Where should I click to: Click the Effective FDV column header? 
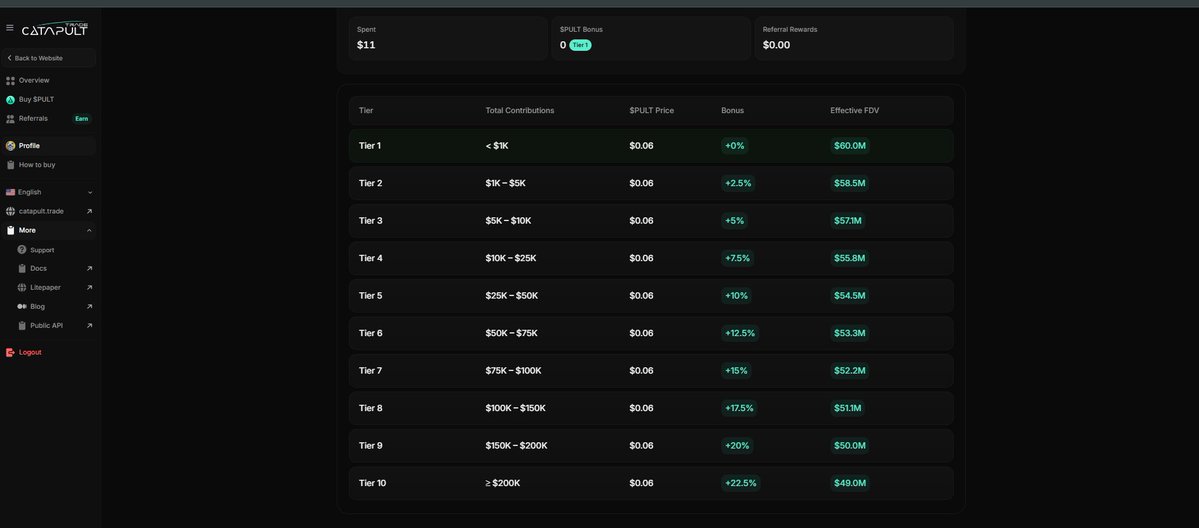855,111
